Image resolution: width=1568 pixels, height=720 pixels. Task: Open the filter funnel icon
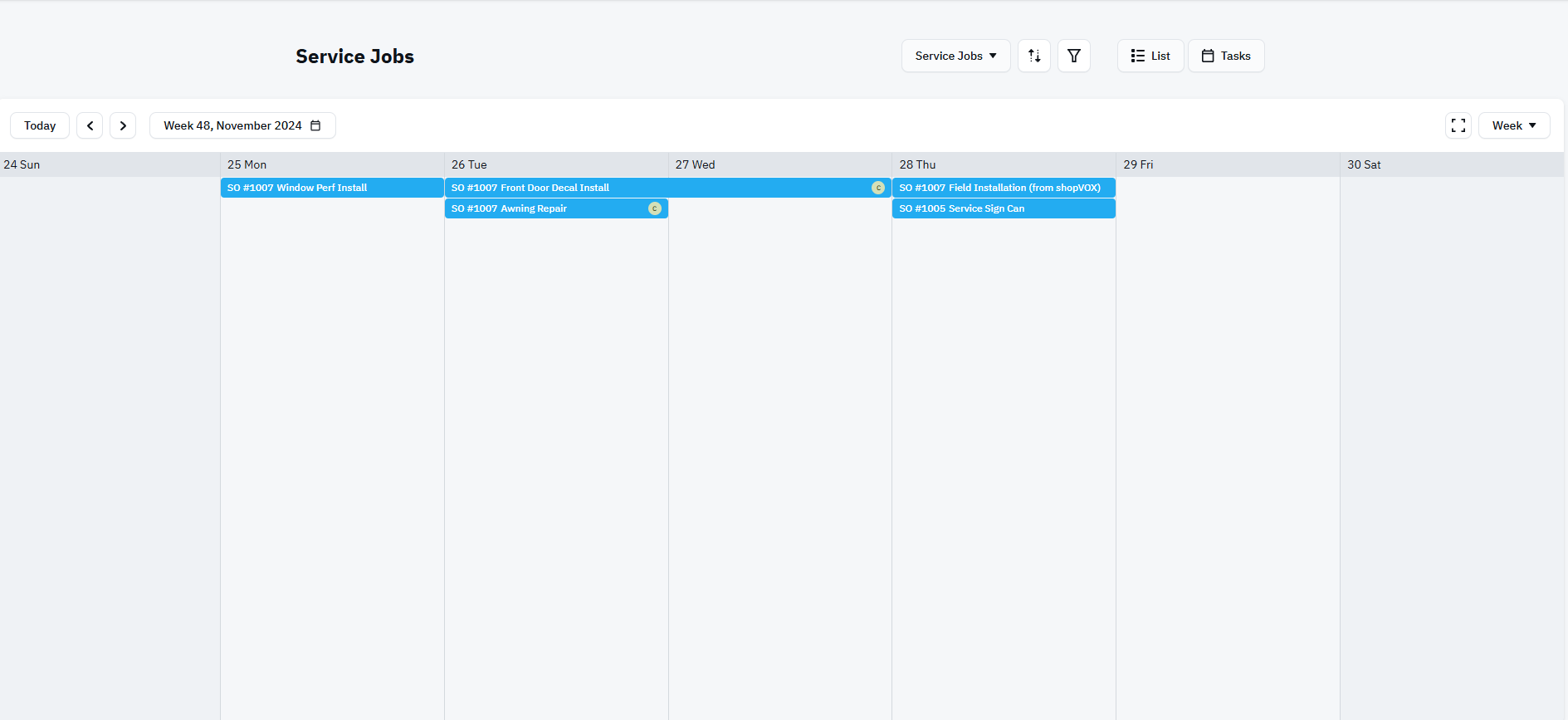1074,56
